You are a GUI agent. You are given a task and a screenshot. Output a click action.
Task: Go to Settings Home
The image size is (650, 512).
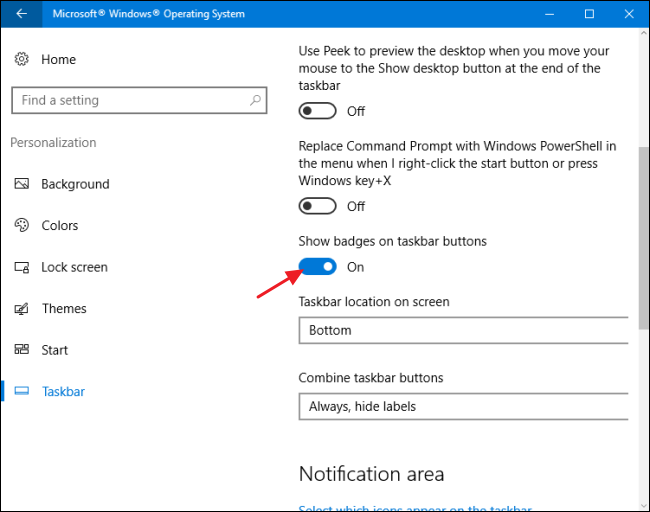(58, 59)
